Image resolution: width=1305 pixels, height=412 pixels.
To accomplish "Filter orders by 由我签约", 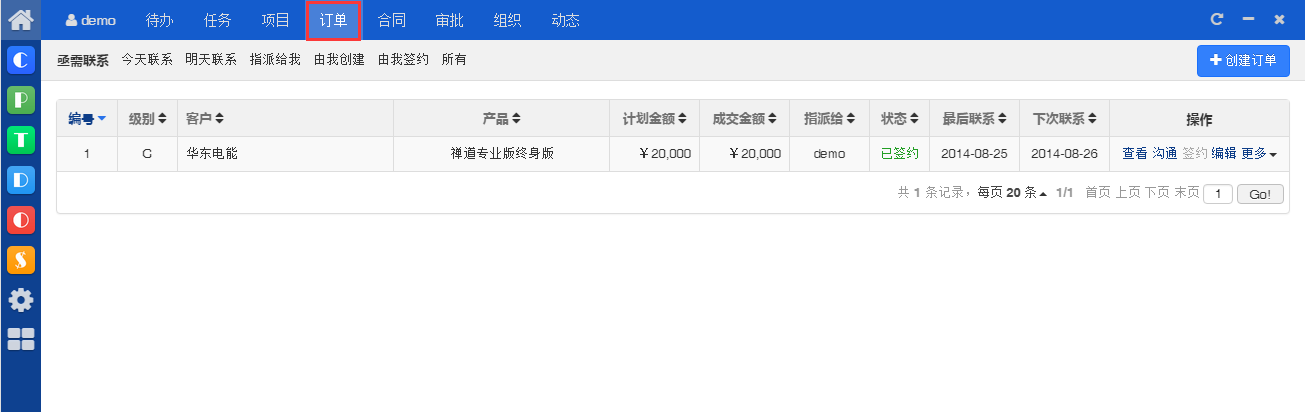I will (x=403, y=60).
